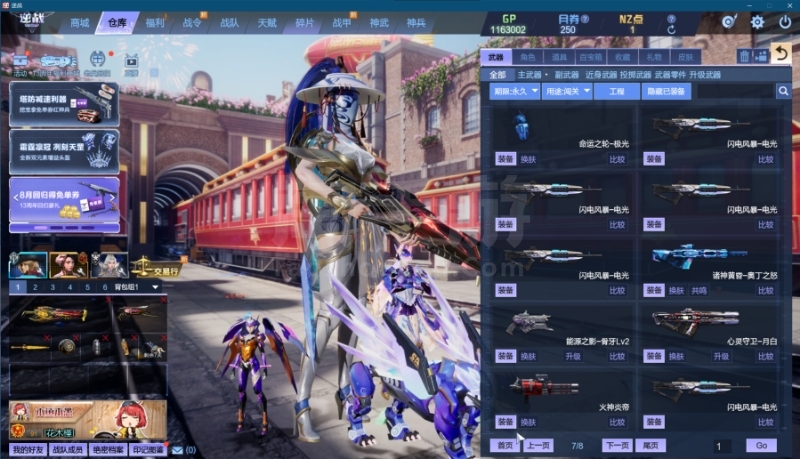The height and width of the screenshot is (459, 800).
Task: Click the search magnifier icon
Action: click(x=783, y=91)
